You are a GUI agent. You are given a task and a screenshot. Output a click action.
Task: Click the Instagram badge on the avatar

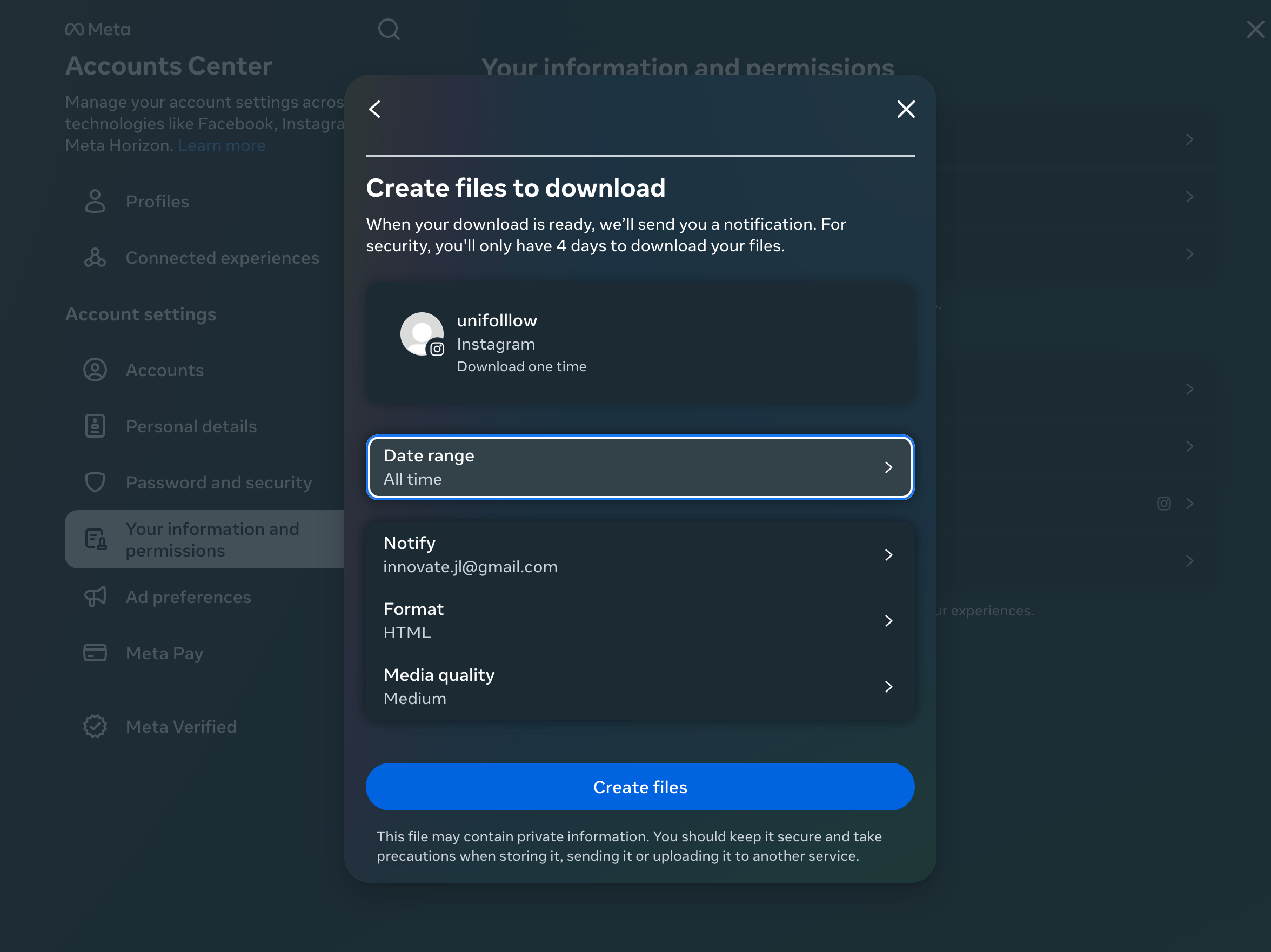(x=437, y=350)
